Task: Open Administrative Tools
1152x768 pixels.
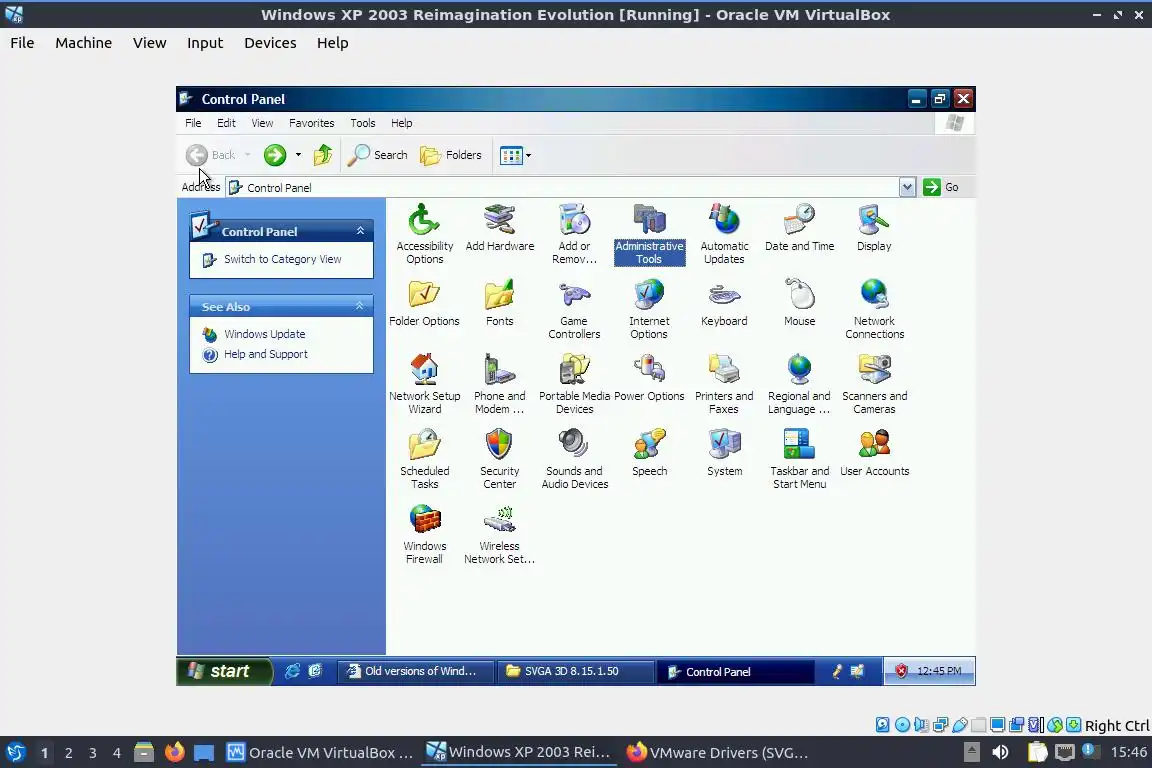Action: pyautogui.click(x=649, y=234)
